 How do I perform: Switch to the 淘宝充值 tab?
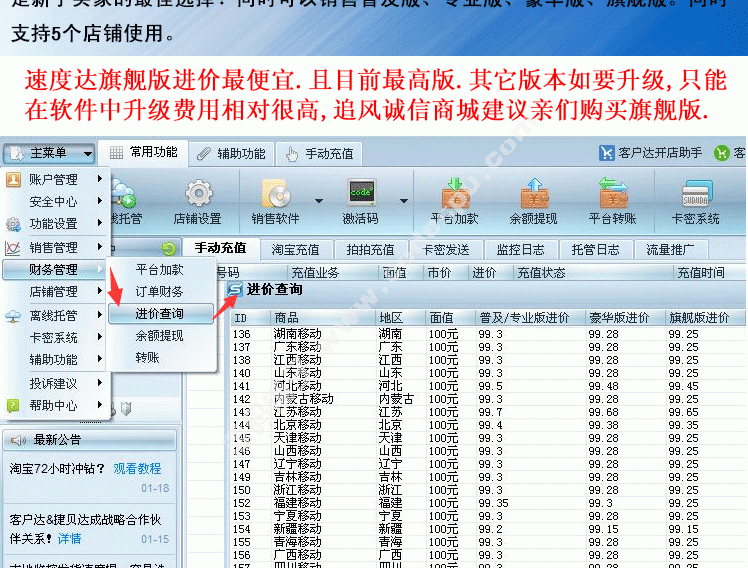click(296, 249)
